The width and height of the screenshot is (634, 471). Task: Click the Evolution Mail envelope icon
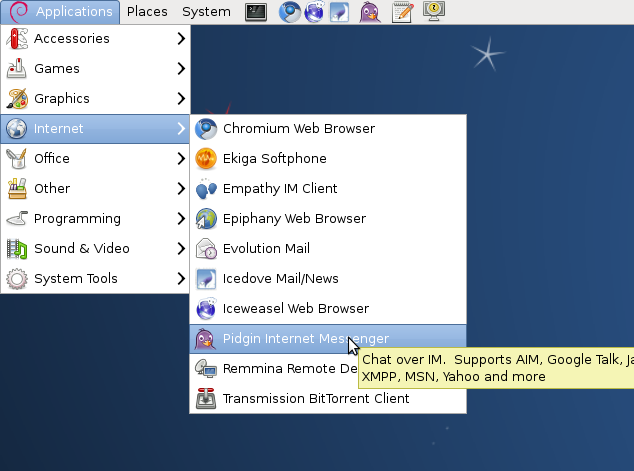[x=206, y=248]
